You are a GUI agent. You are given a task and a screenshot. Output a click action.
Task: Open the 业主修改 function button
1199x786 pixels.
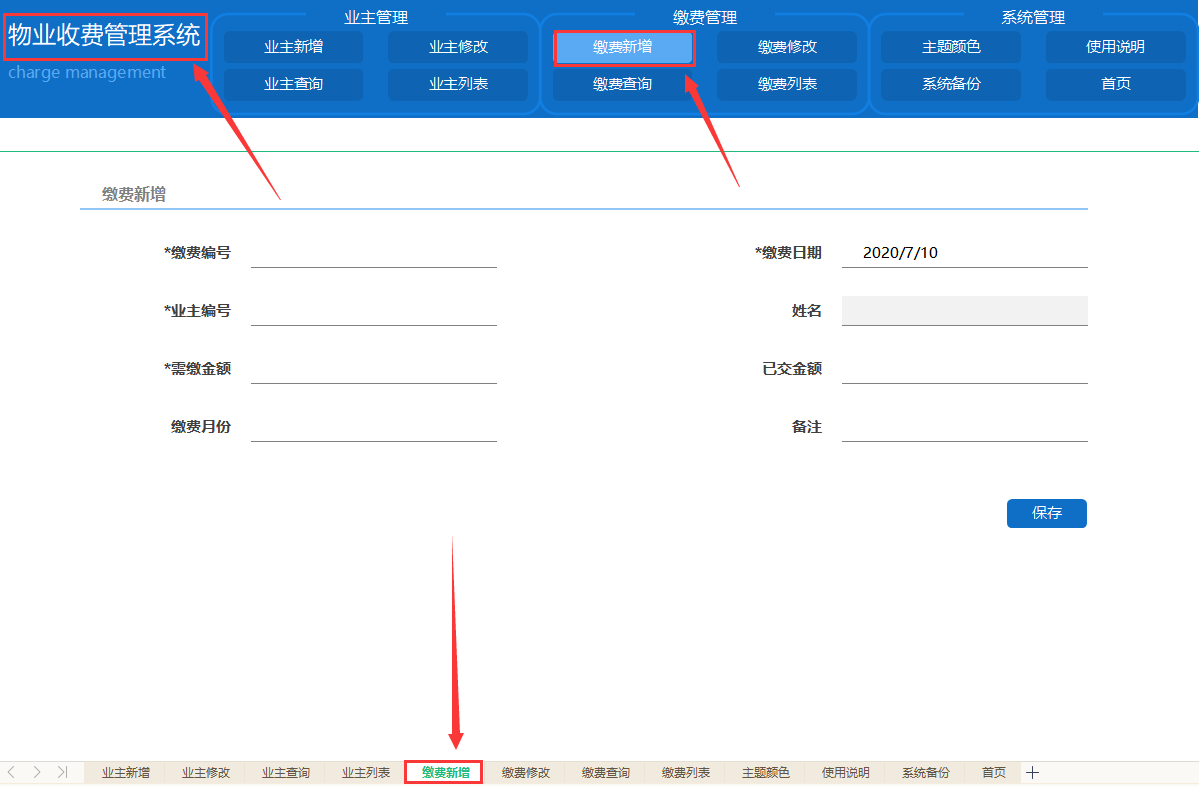click(x=458, y=46)
